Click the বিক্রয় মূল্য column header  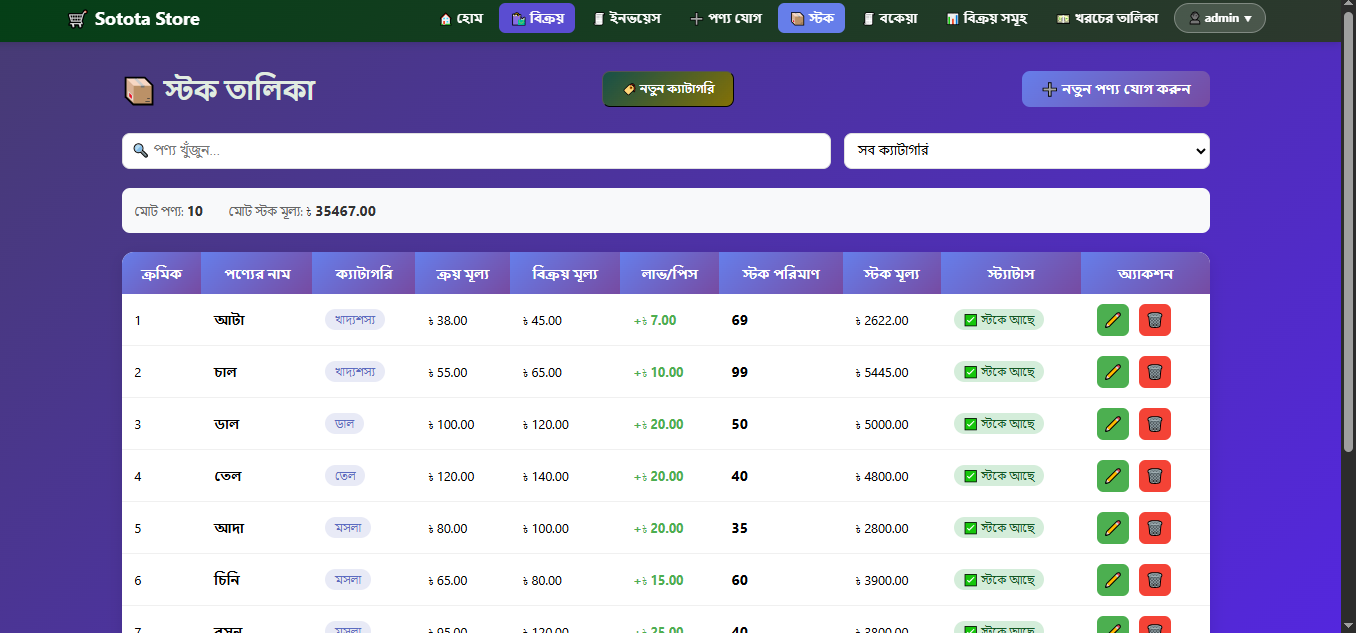pos(565,273)
